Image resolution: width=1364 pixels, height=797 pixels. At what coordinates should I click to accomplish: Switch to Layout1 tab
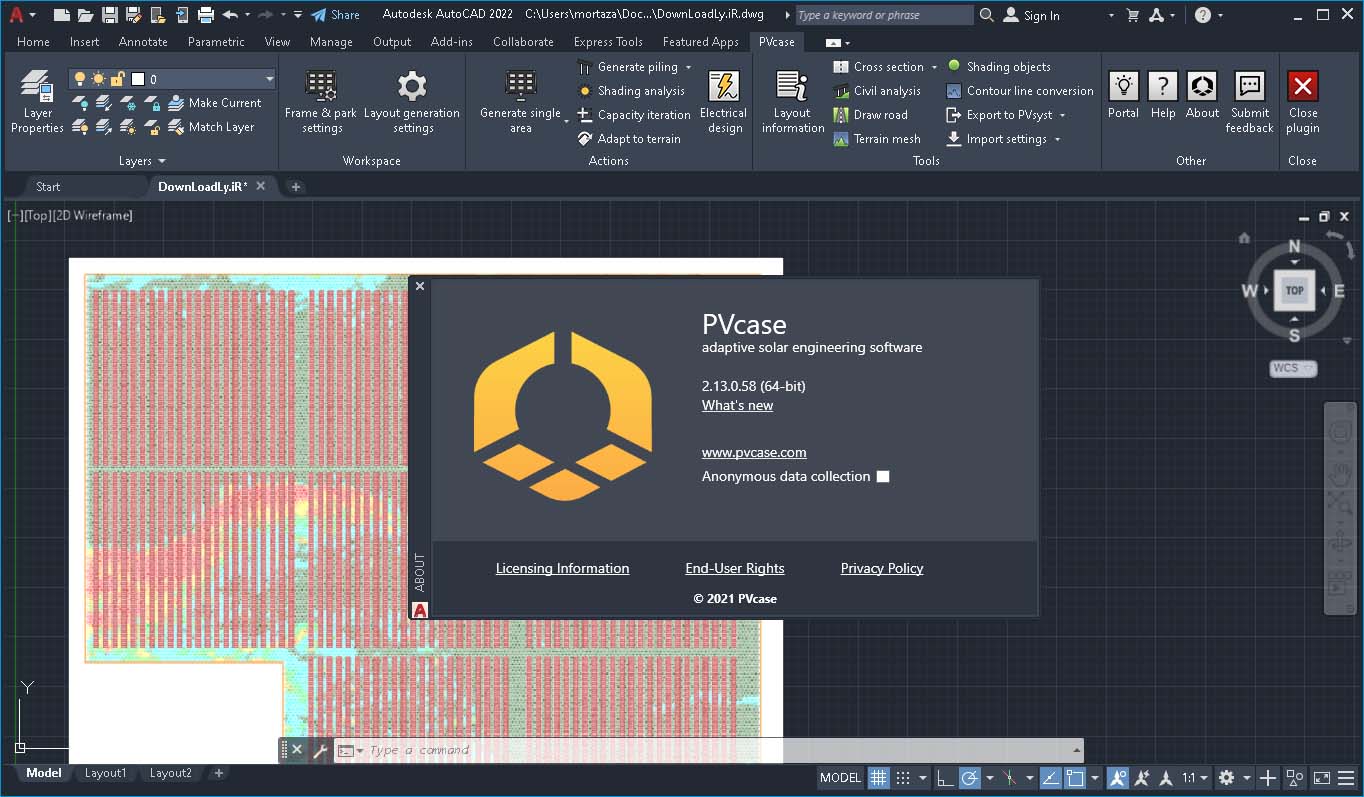(105, 773)
